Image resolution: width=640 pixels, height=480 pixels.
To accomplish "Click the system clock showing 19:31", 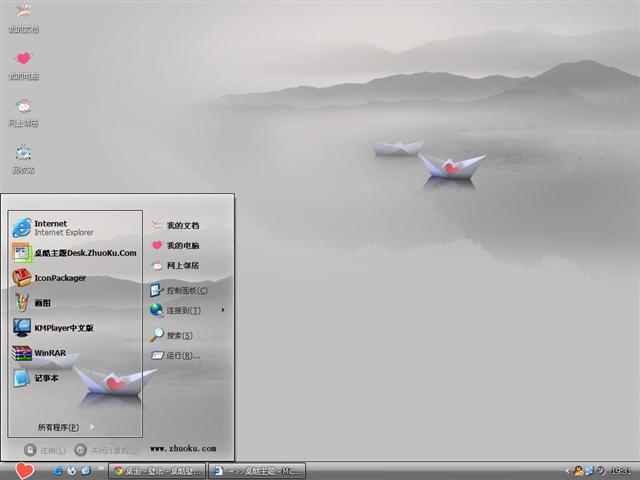I will tap(621, 471).
